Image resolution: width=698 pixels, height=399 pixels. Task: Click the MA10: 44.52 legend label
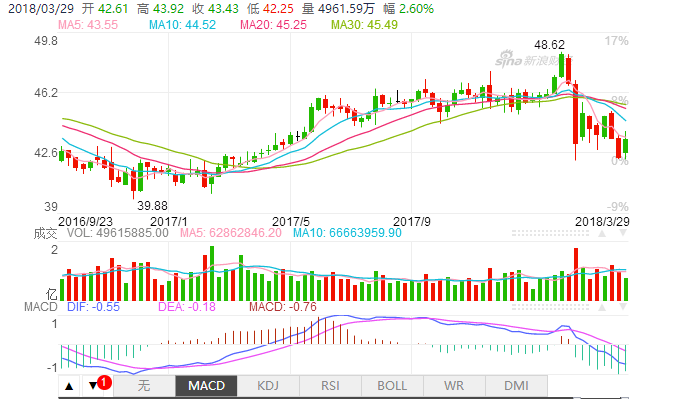[x=182, y=24]
